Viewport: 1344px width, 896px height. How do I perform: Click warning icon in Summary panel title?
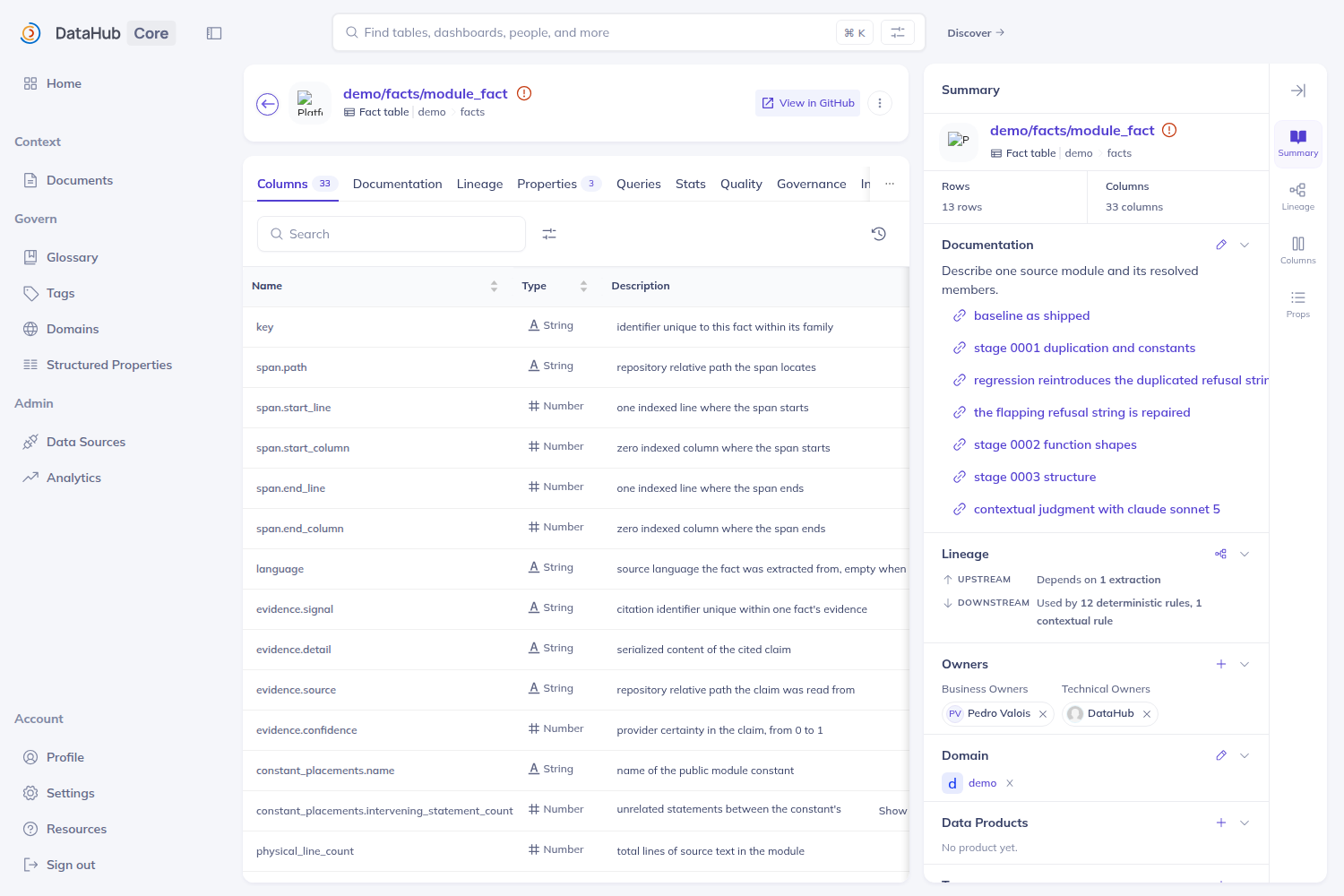(x=1169, y=130)
